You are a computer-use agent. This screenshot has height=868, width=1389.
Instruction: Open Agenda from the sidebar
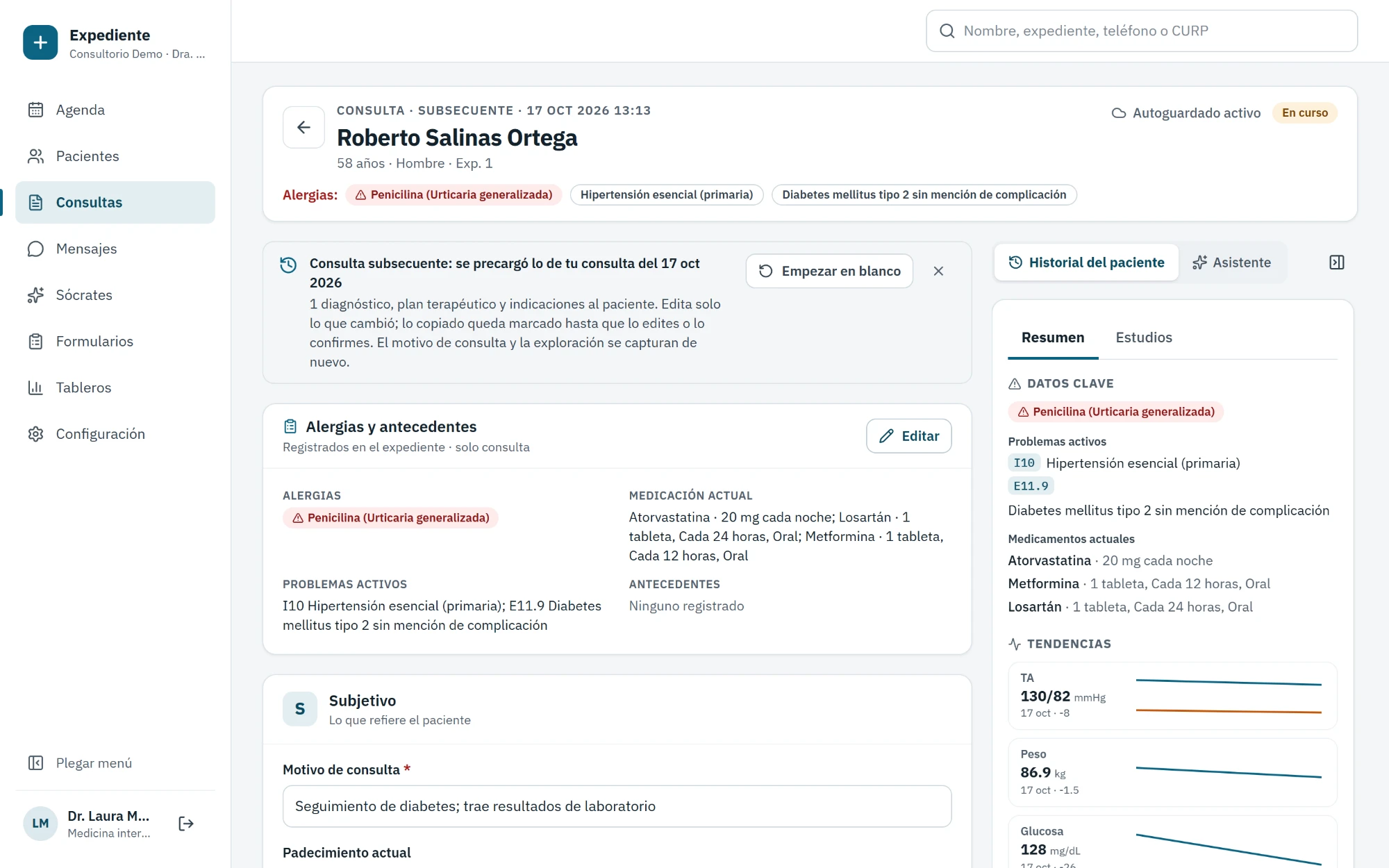click(115, 110)
